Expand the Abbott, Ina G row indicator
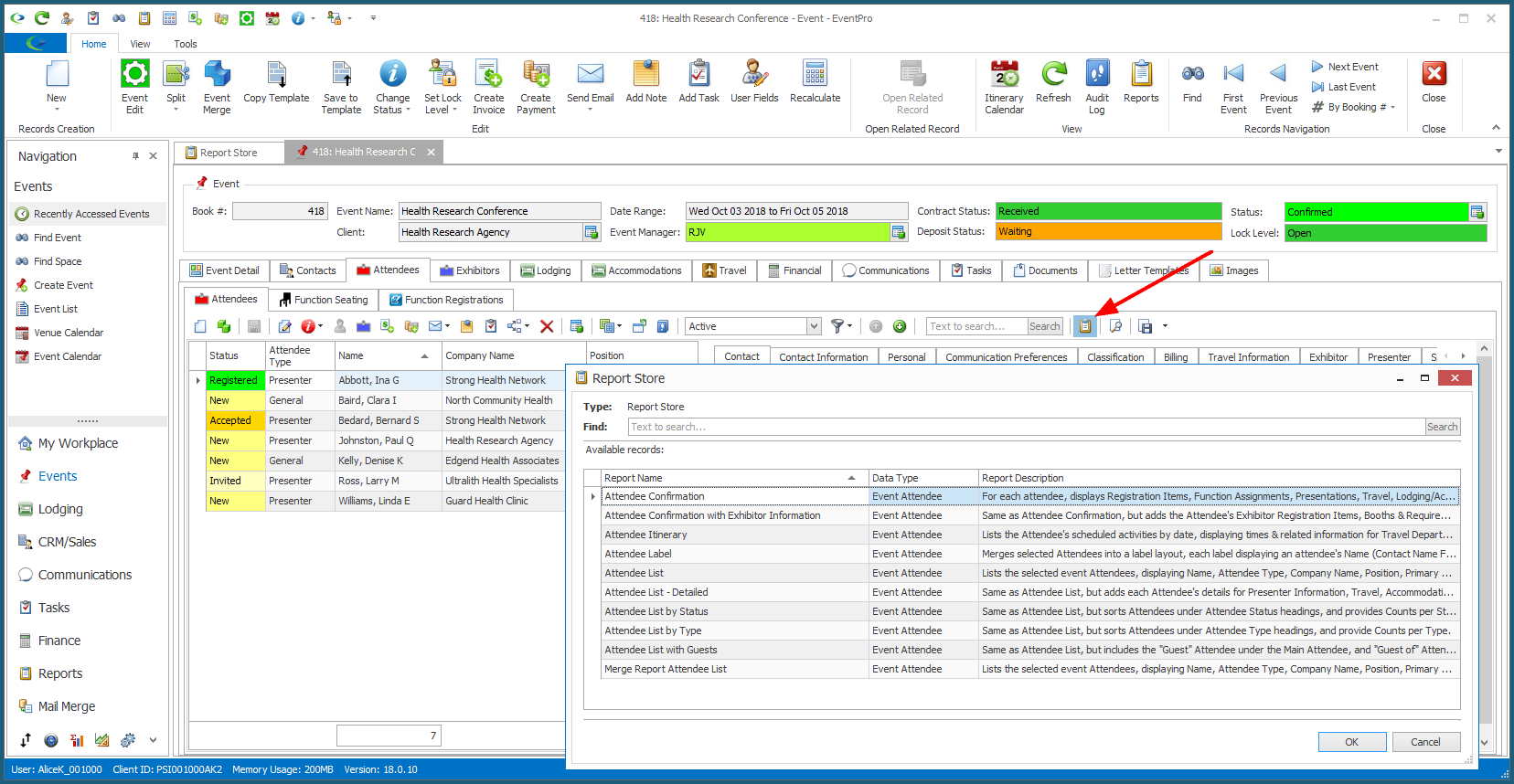This screenshot has width=1514, height=784. click(197, 380)
